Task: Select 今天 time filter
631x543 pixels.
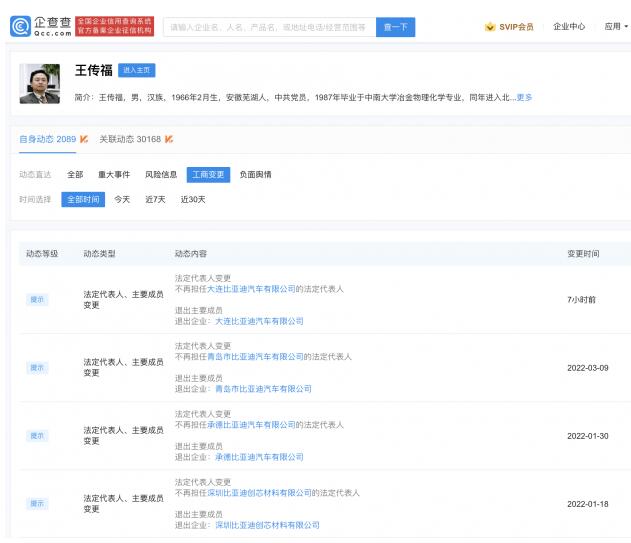Action: (x=122, y=200)
